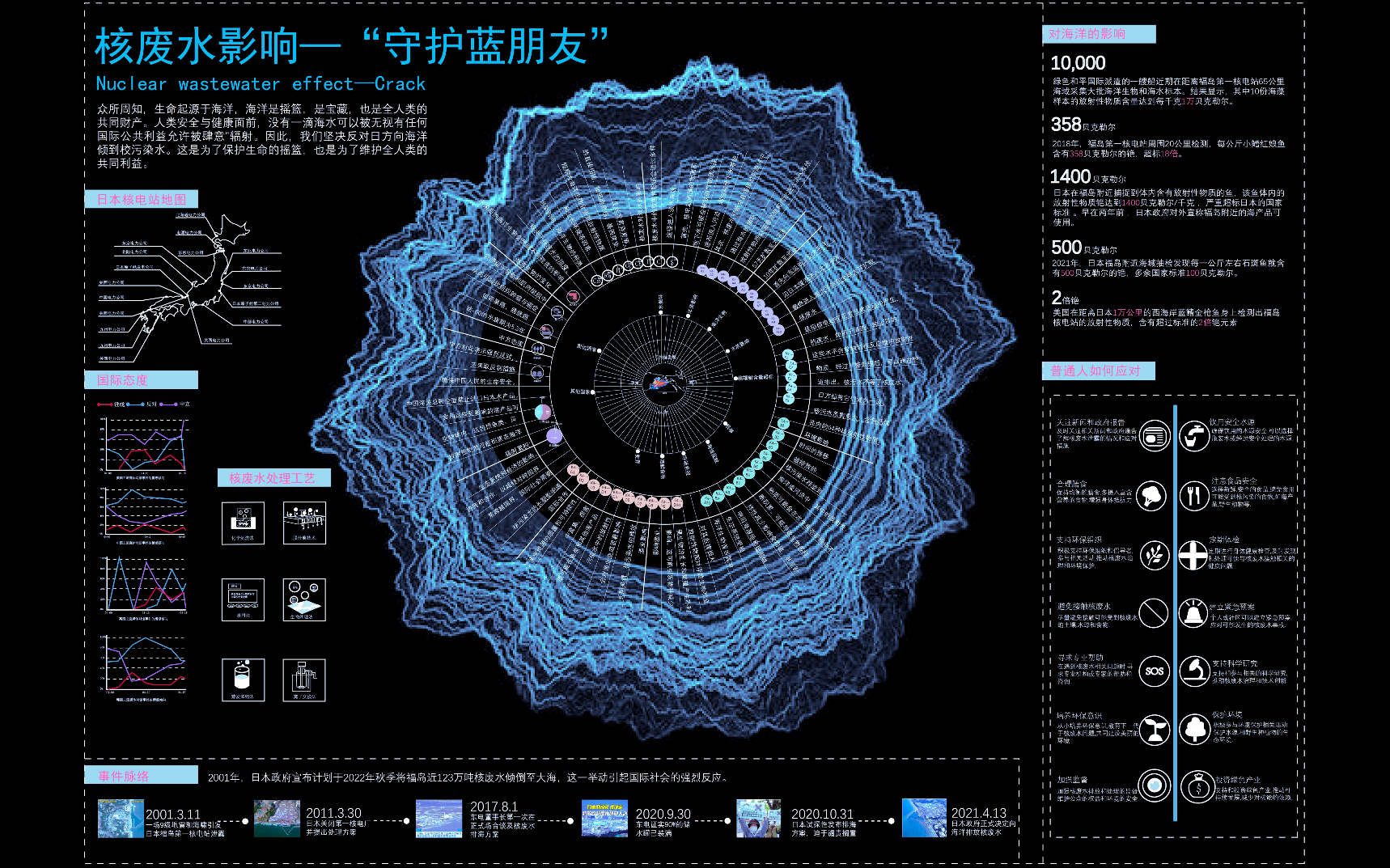1390x868 pixels.
Task: Select the 日本核电站地图 section header
Action: [x=142, y=199]
